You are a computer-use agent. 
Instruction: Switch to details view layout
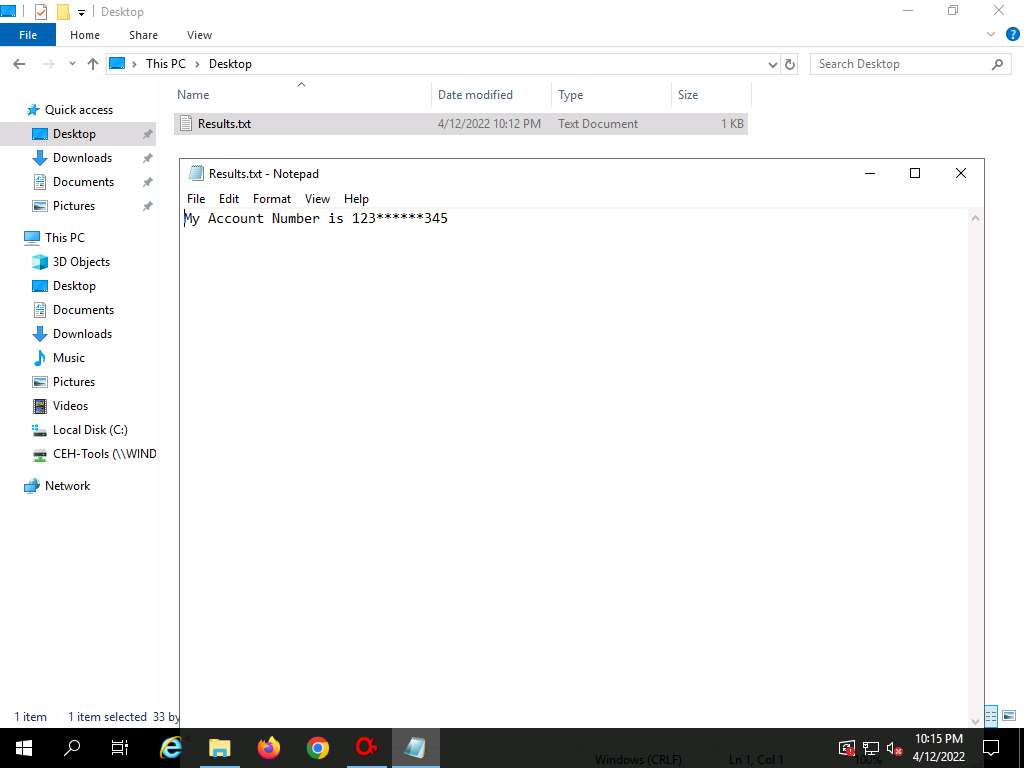point(991,716)
